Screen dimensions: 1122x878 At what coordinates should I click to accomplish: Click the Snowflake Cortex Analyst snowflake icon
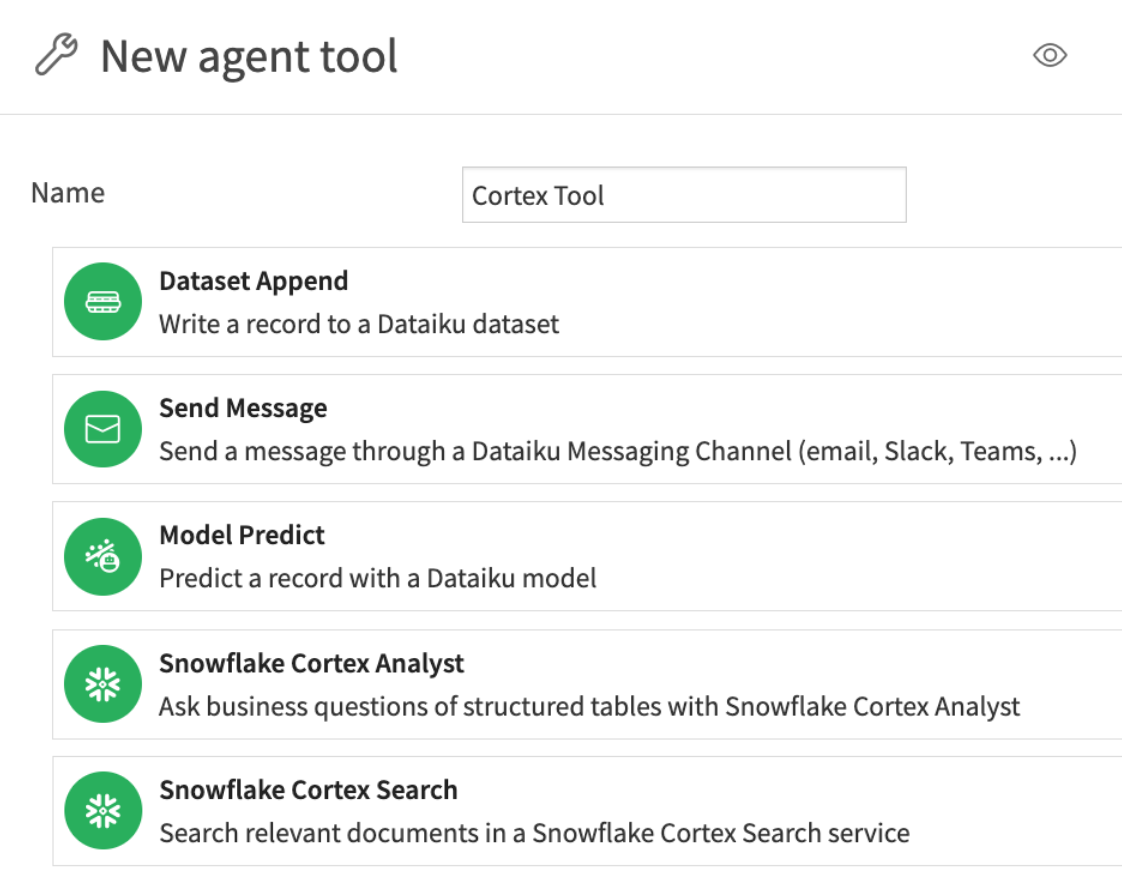tap(102, 683)
